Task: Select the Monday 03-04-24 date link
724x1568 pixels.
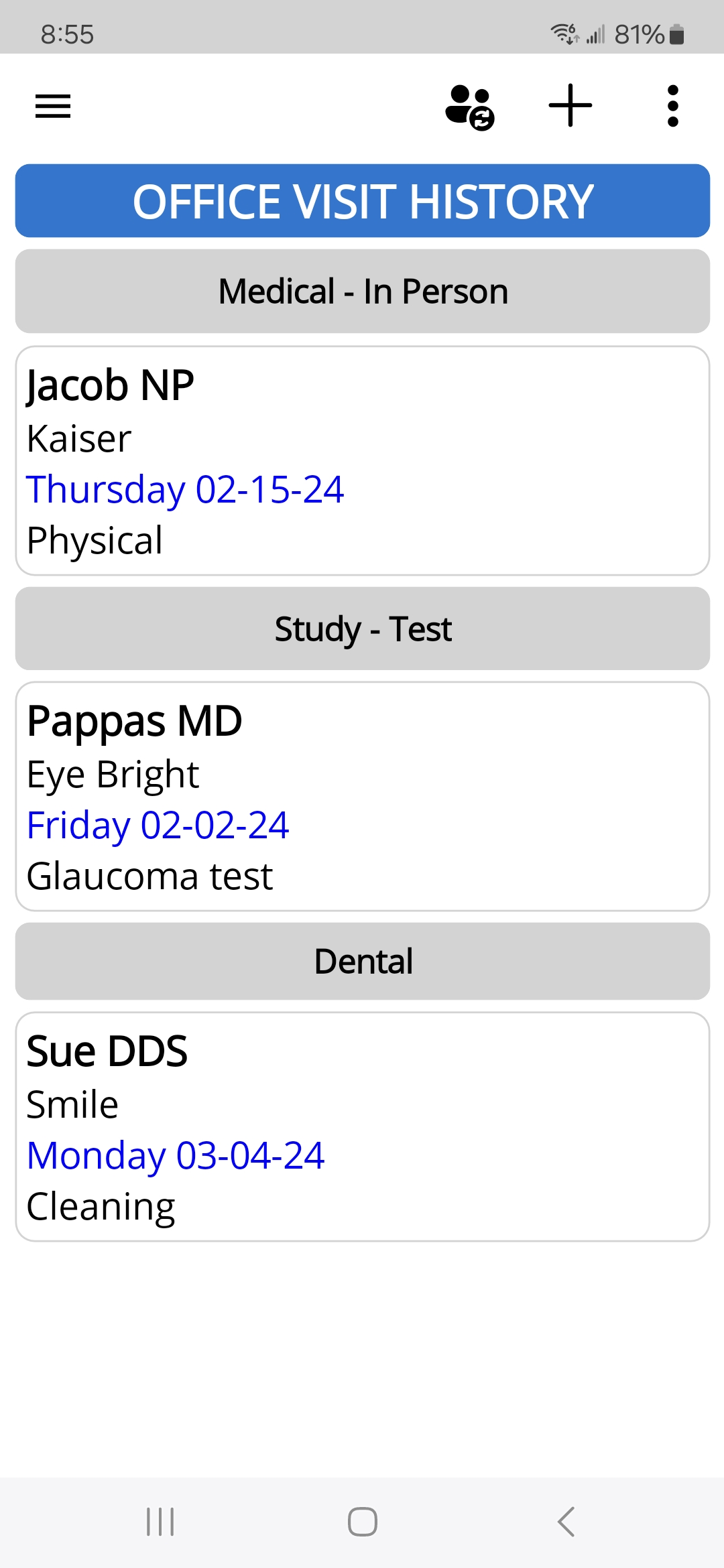Action: (176, 1155)
